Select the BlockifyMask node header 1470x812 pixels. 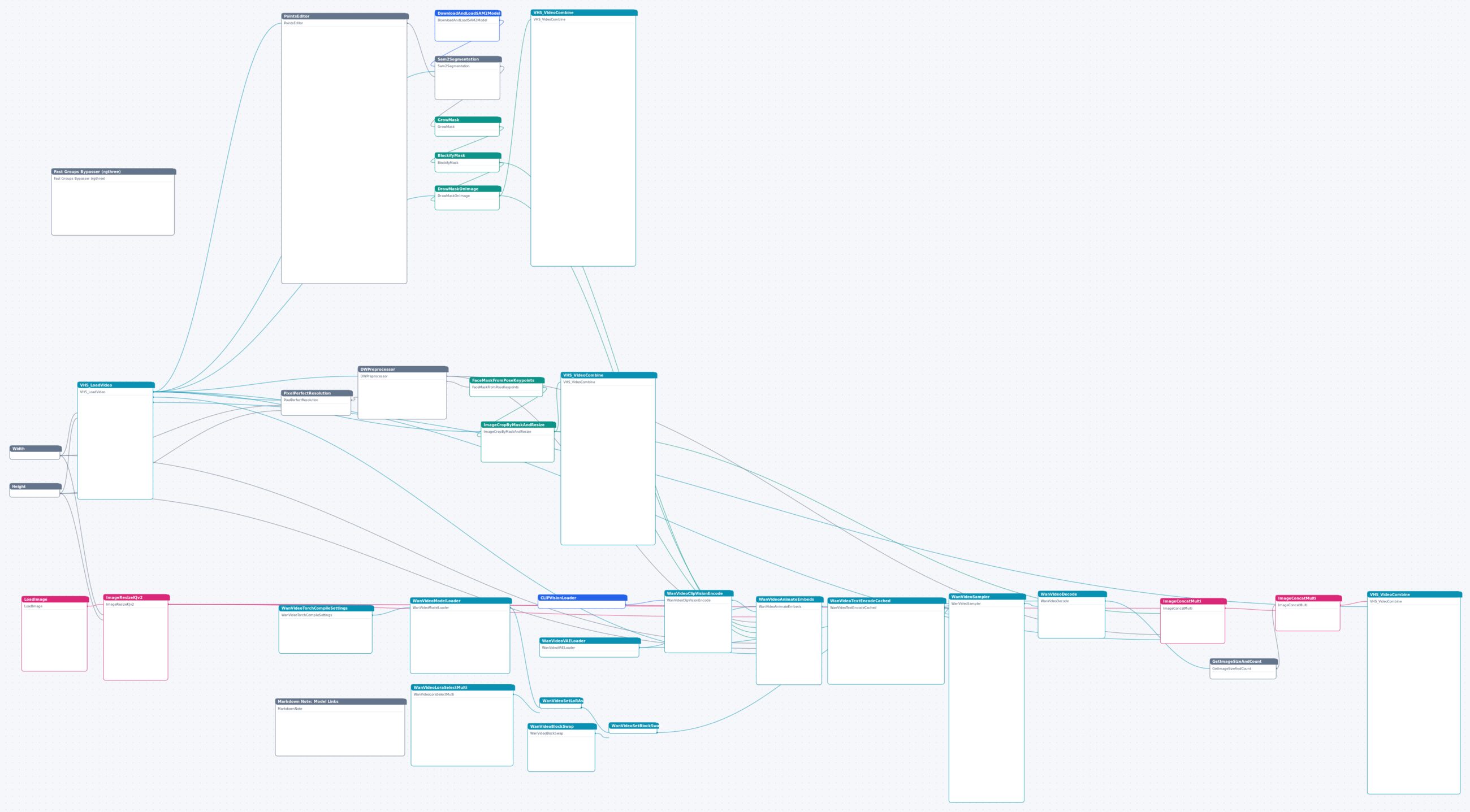pyautogui.click(x=468, y=155)
